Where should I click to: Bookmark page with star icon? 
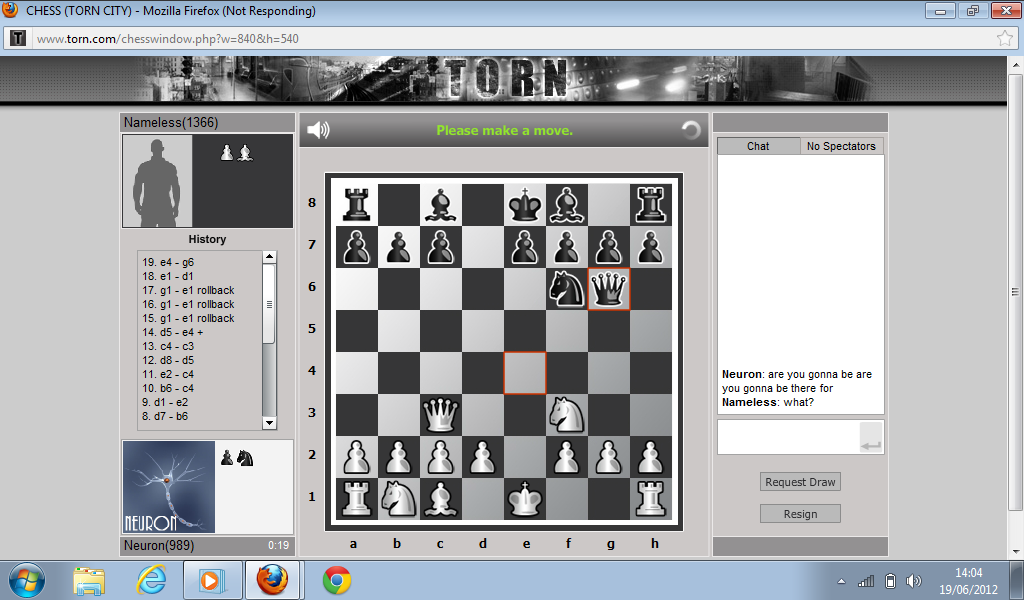click(1005, 39)
